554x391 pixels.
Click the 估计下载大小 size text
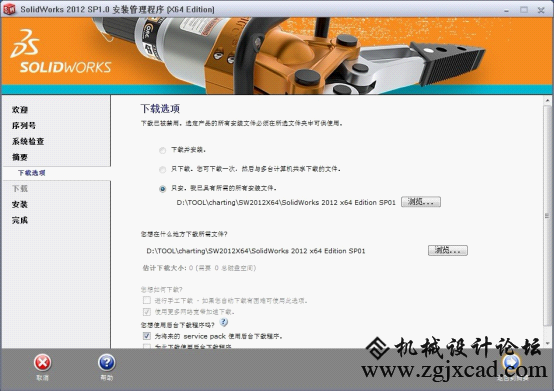[199, 268]
